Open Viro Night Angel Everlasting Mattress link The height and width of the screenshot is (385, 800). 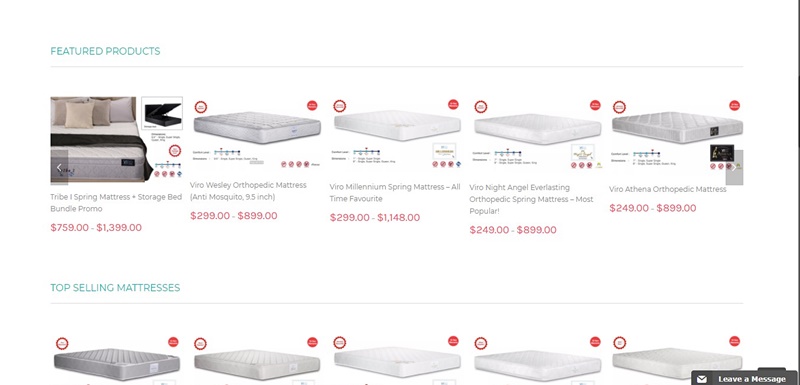531,199
